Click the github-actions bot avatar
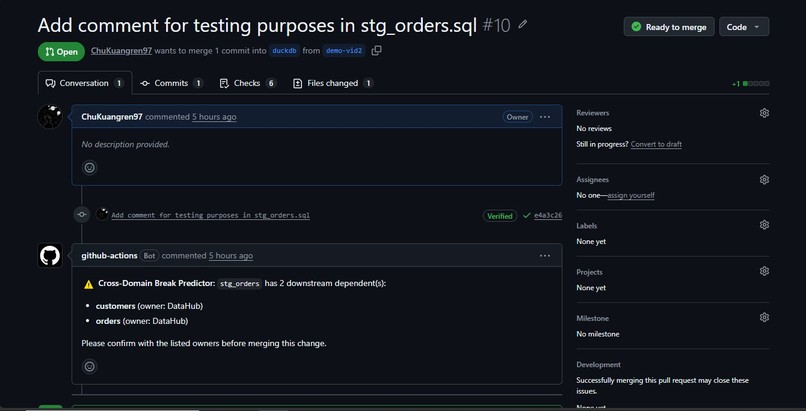Image resolution: width=806 pixels, height=411 pixels. (50, 255)
